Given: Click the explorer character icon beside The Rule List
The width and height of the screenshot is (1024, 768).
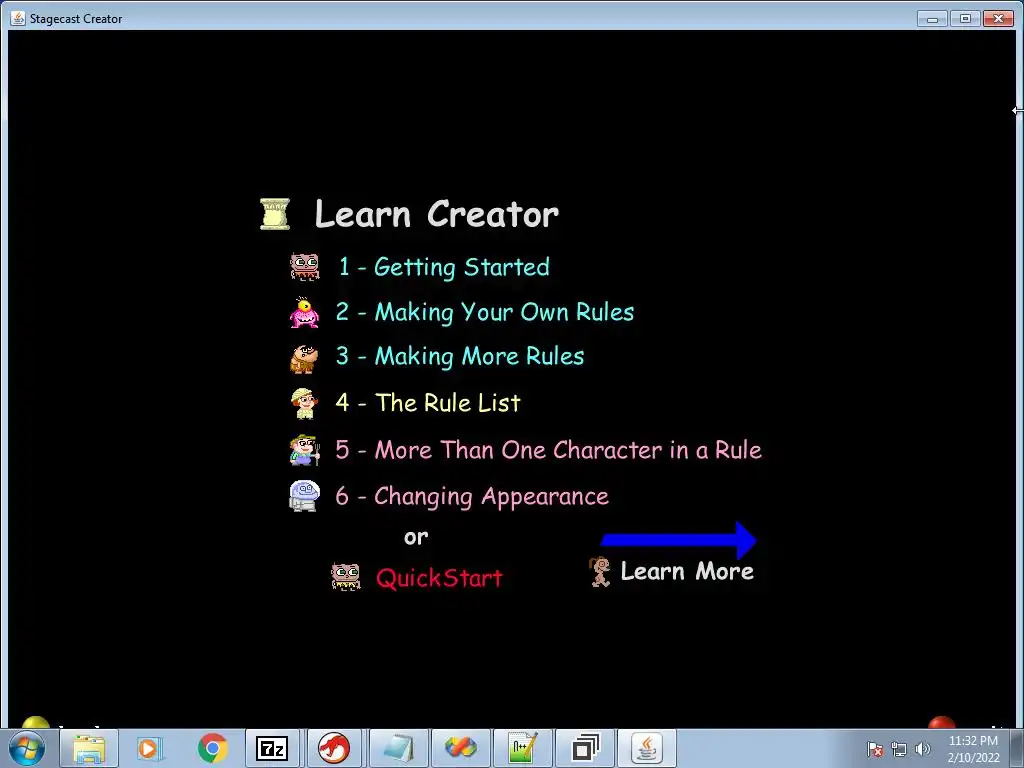Looking at the screenshot, I should (x=304, y=403).
